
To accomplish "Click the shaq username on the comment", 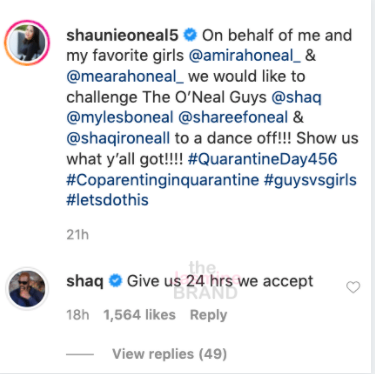I will (x=85, y=281).
